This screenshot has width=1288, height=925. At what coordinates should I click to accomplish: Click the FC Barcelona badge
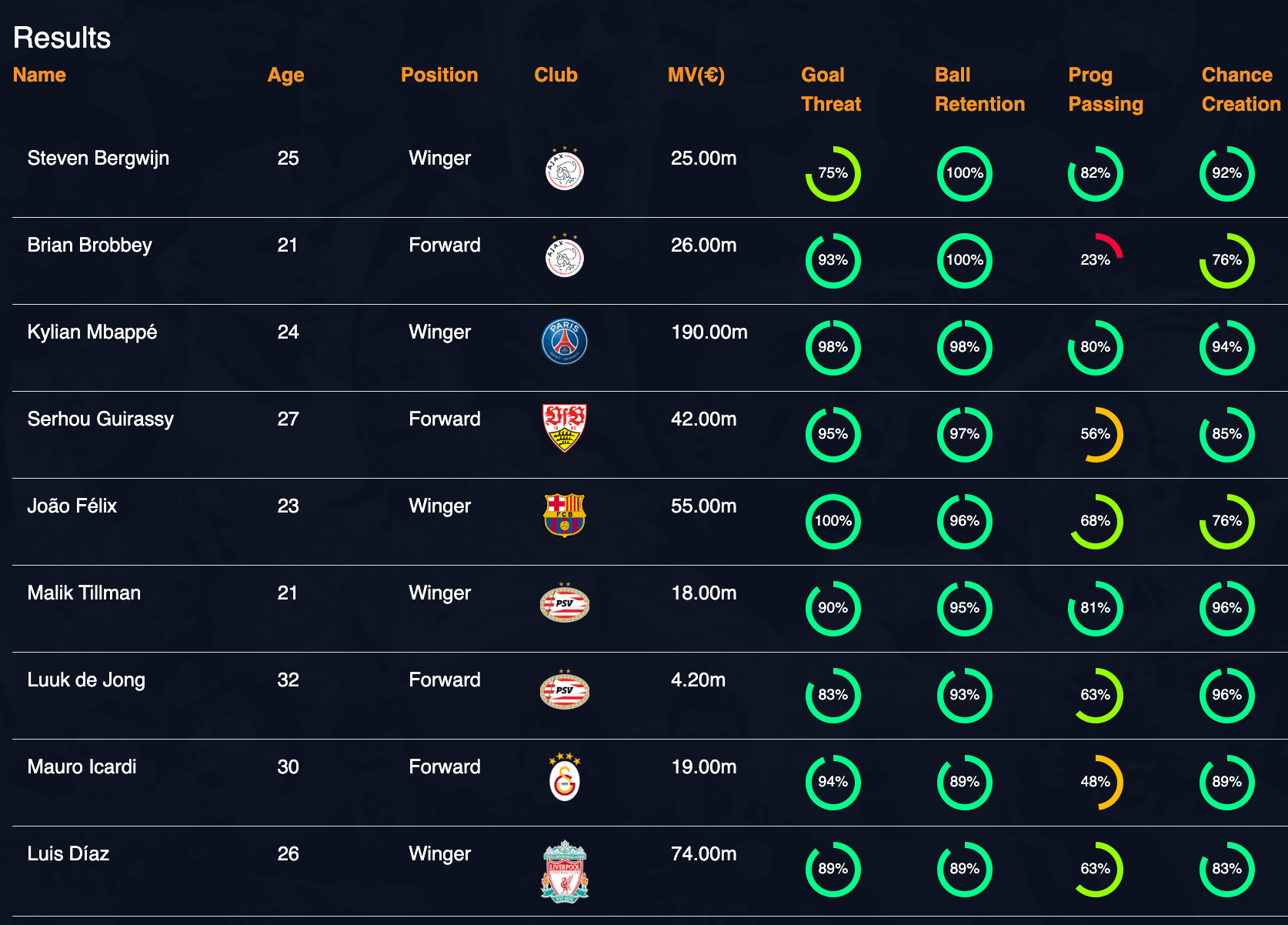[565, 515]
